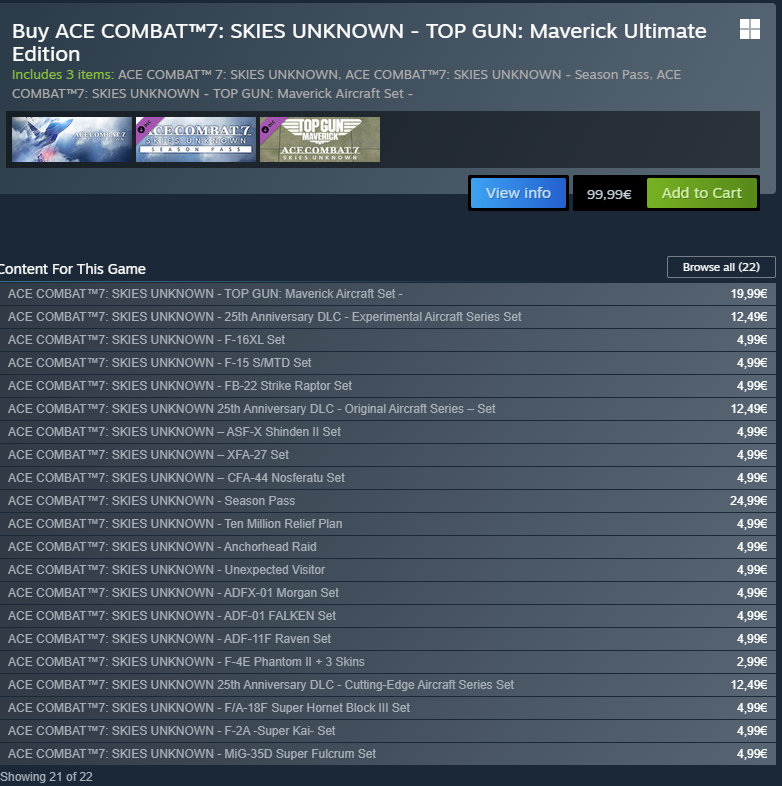Open the Anchorhead Raid DLC row
782x786 pixels.
pos(387,547)
